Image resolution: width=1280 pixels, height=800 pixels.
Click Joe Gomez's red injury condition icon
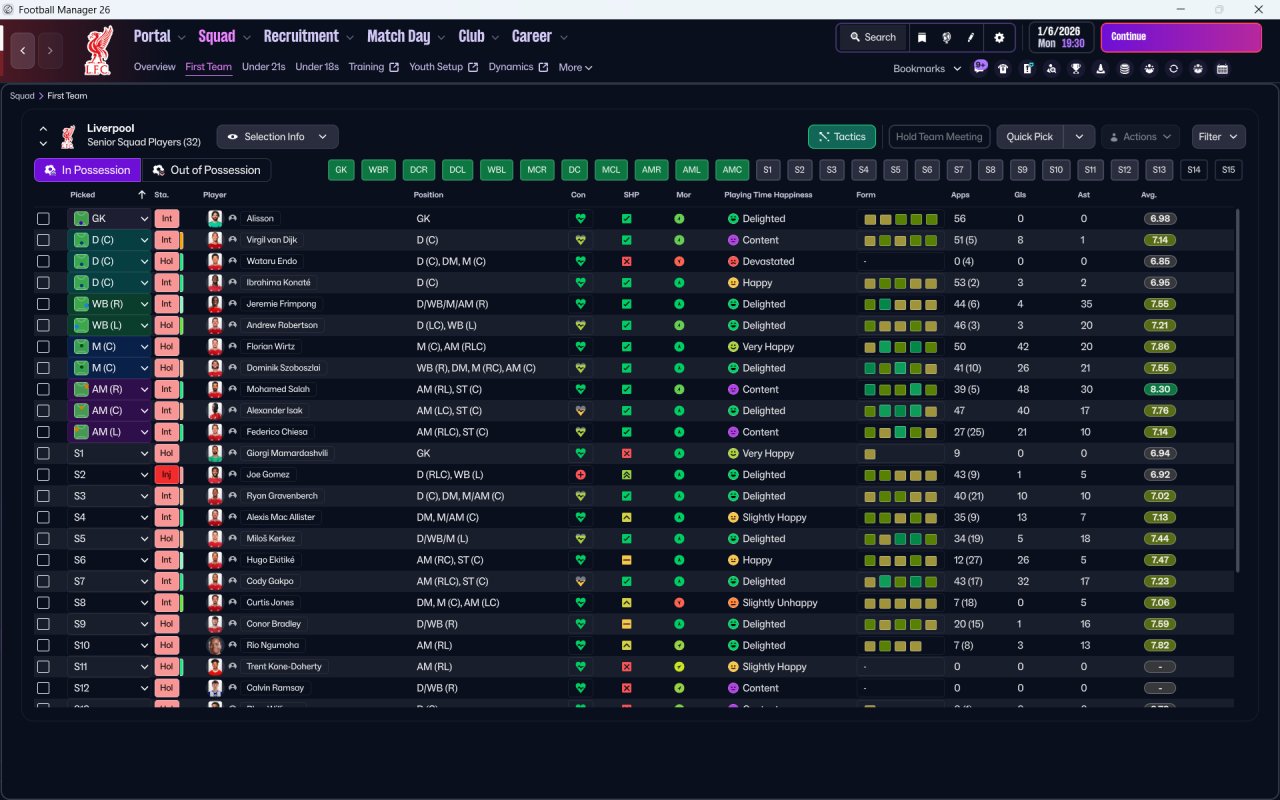579,475
